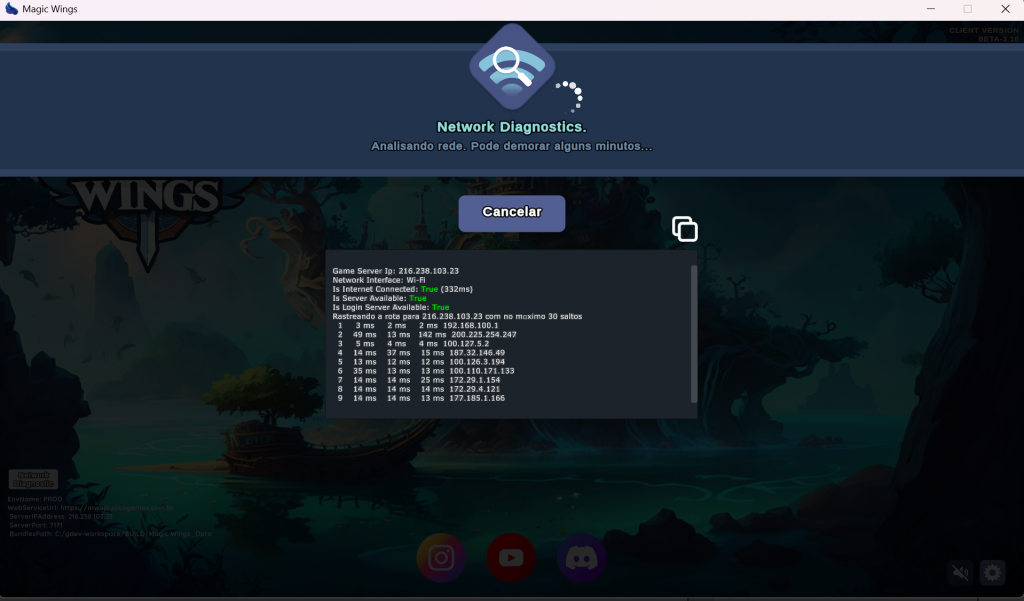
Task: Click the 'Is Login Server Available: True' line
Action: (391, 308)
